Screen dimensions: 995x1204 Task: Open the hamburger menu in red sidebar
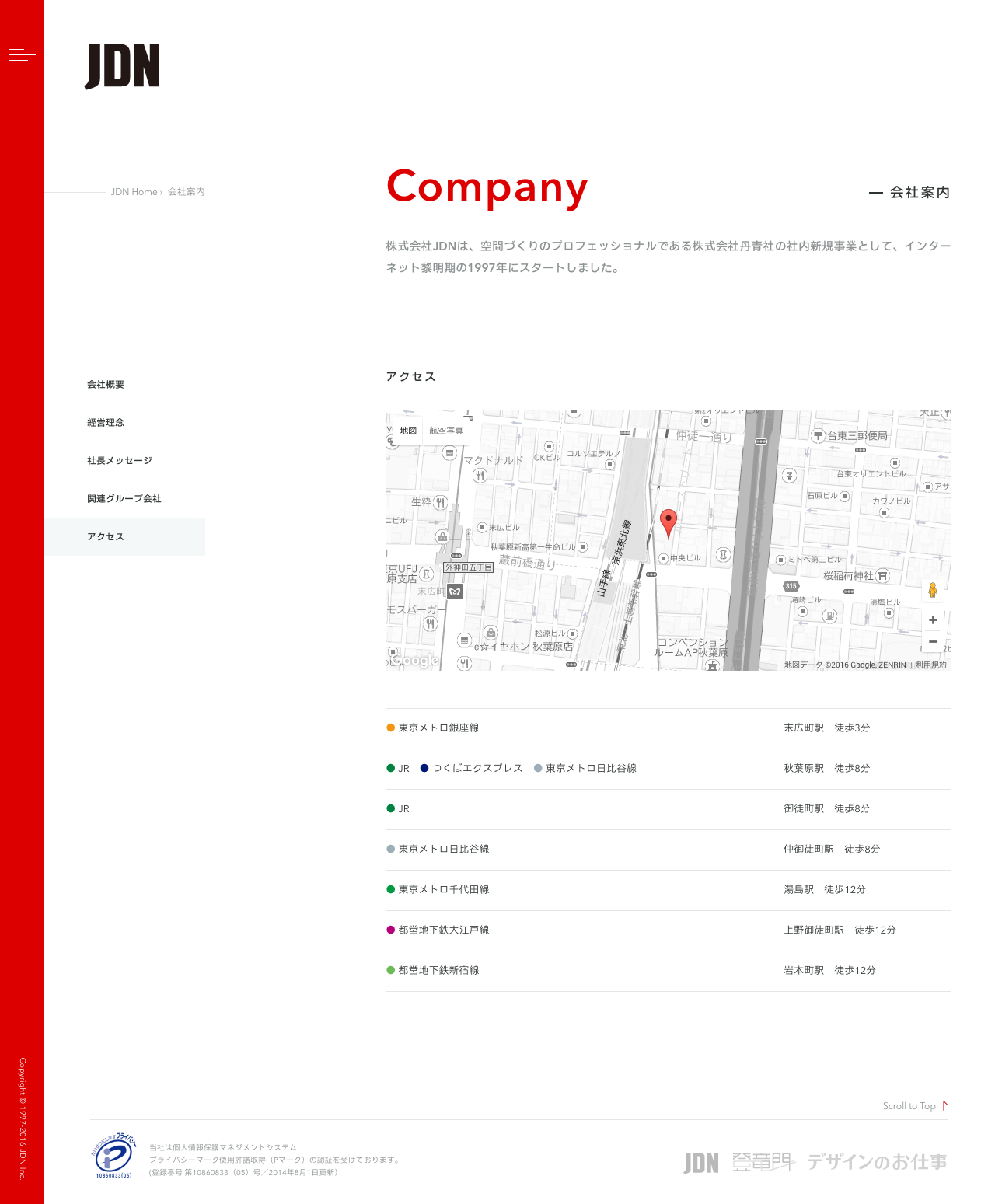pyautogui.click(x=22, y=52)
